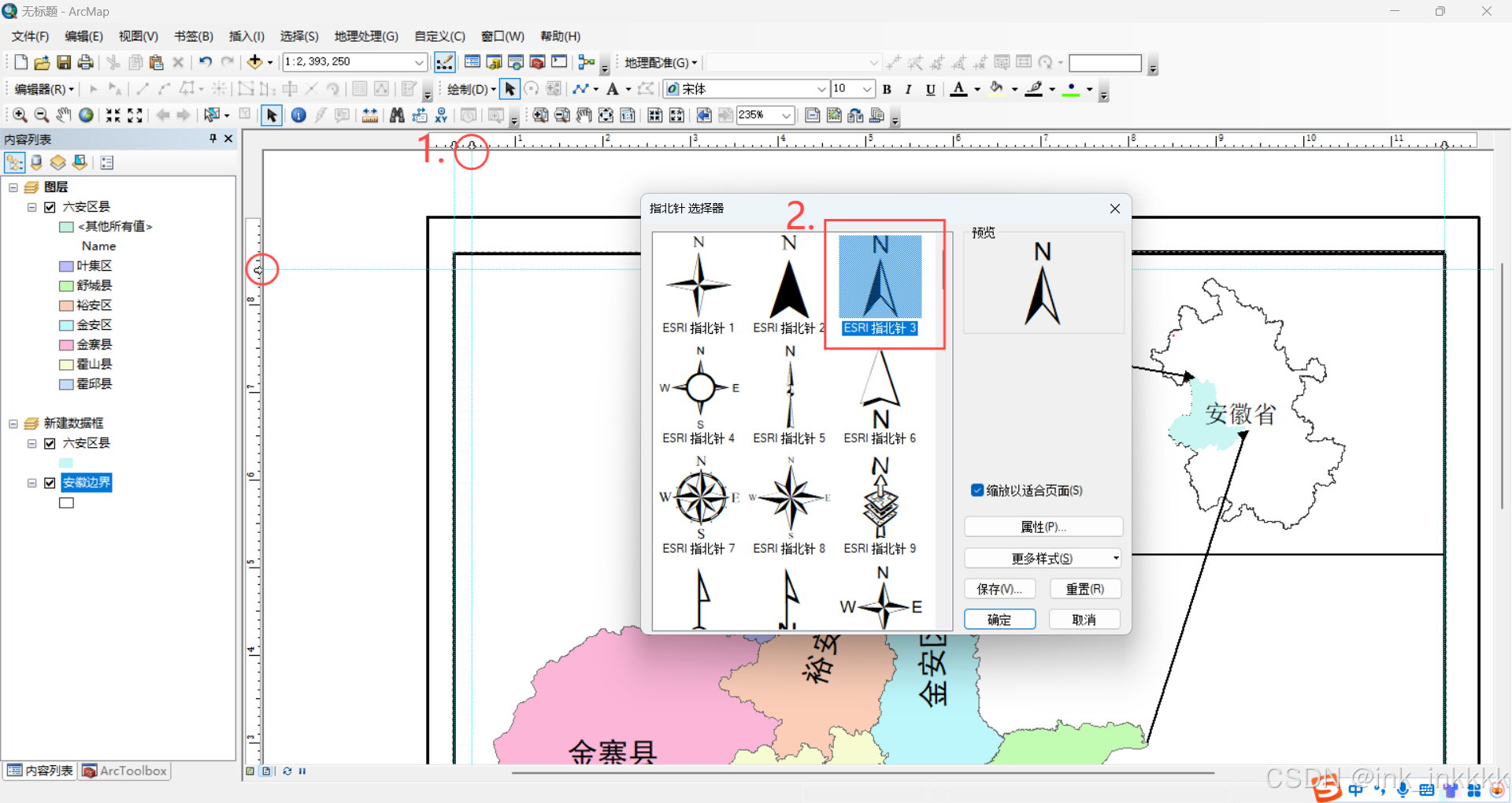Open the 绘制 drawing menu

pyautogui.click(x=471, y=89)
